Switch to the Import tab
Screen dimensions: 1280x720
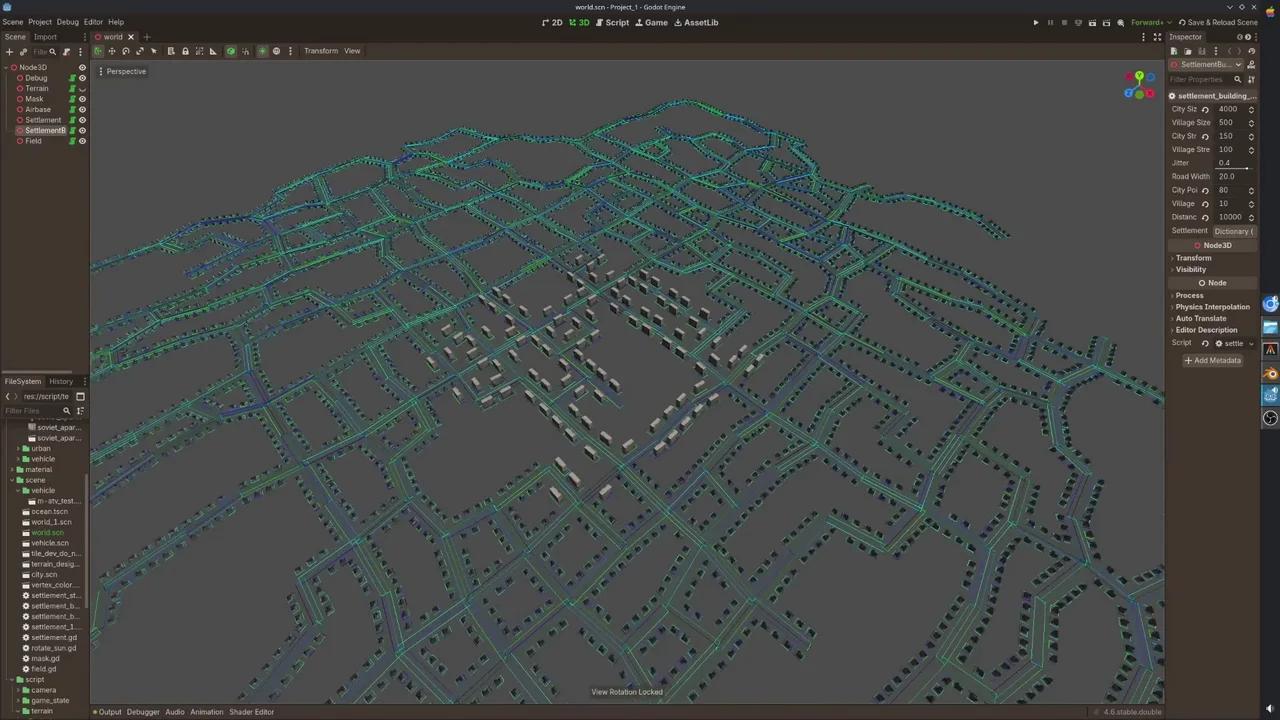45,37
